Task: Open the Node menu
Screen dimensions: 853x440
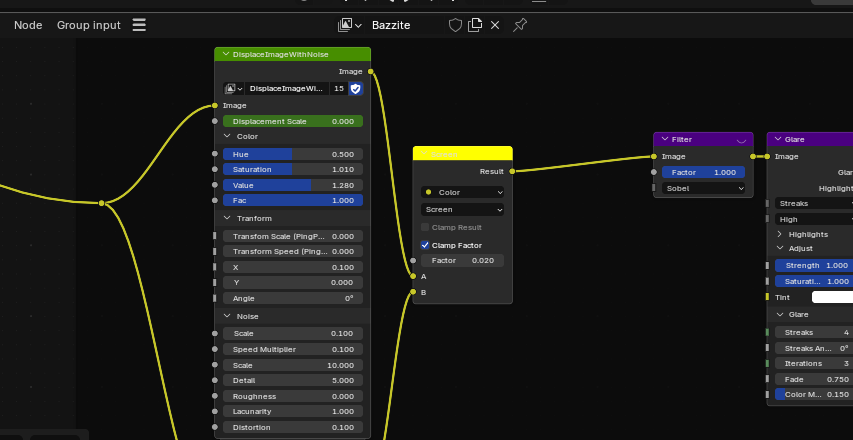Action: pos(28,25)
